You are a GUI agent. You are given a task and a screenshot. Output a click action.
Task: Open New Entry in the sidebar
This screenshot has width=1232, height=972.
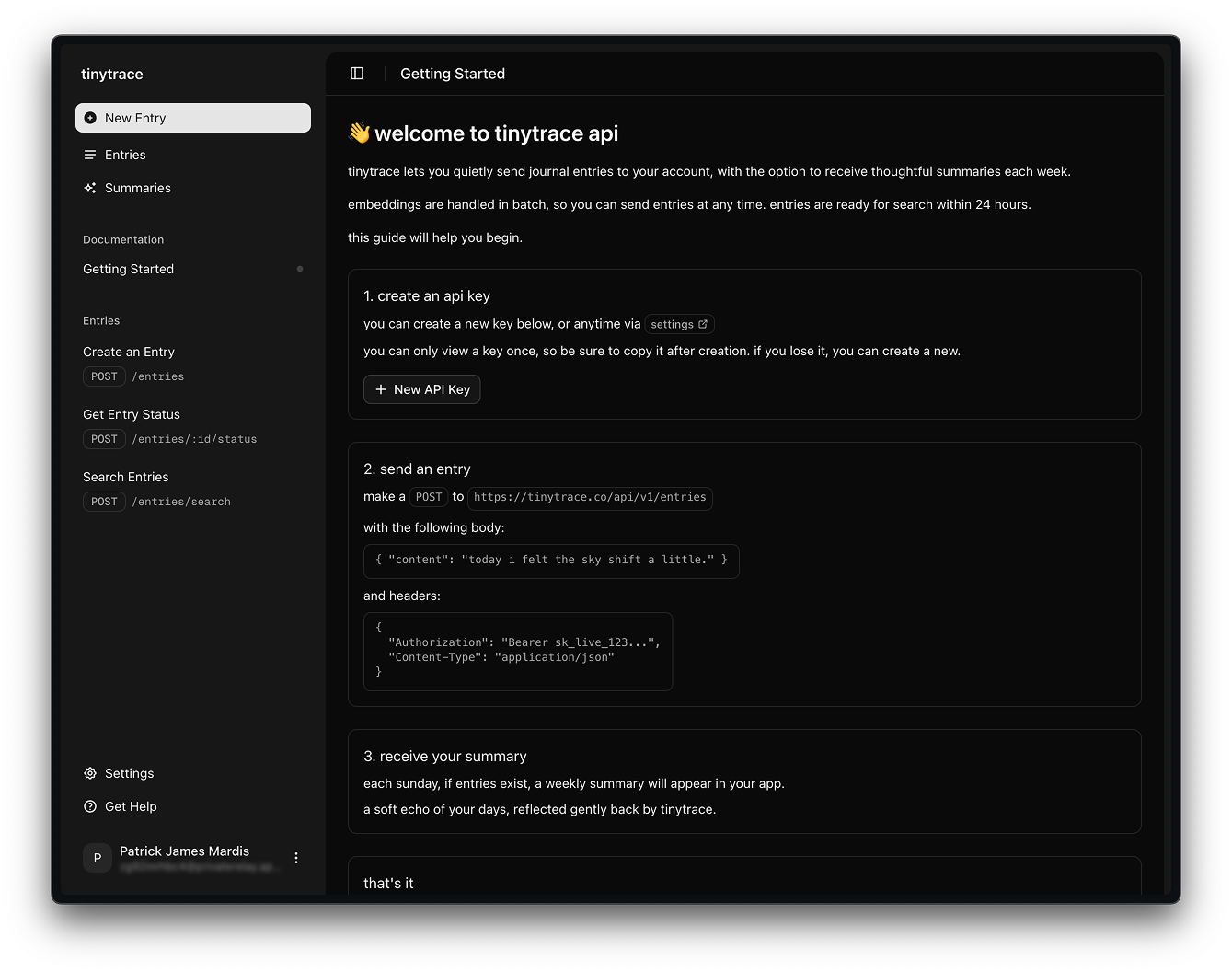(x=193, y=118)
